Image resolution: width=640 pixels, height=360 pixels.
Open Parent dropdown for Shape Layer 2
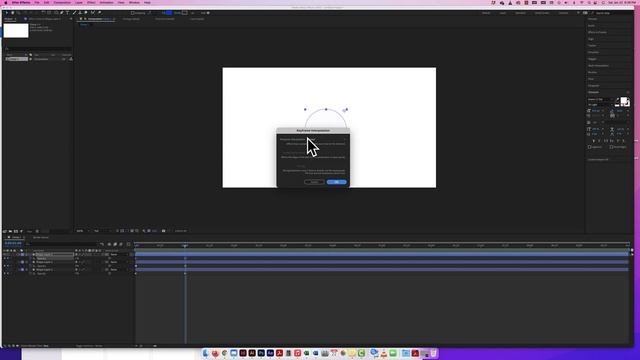coord(119,262)
